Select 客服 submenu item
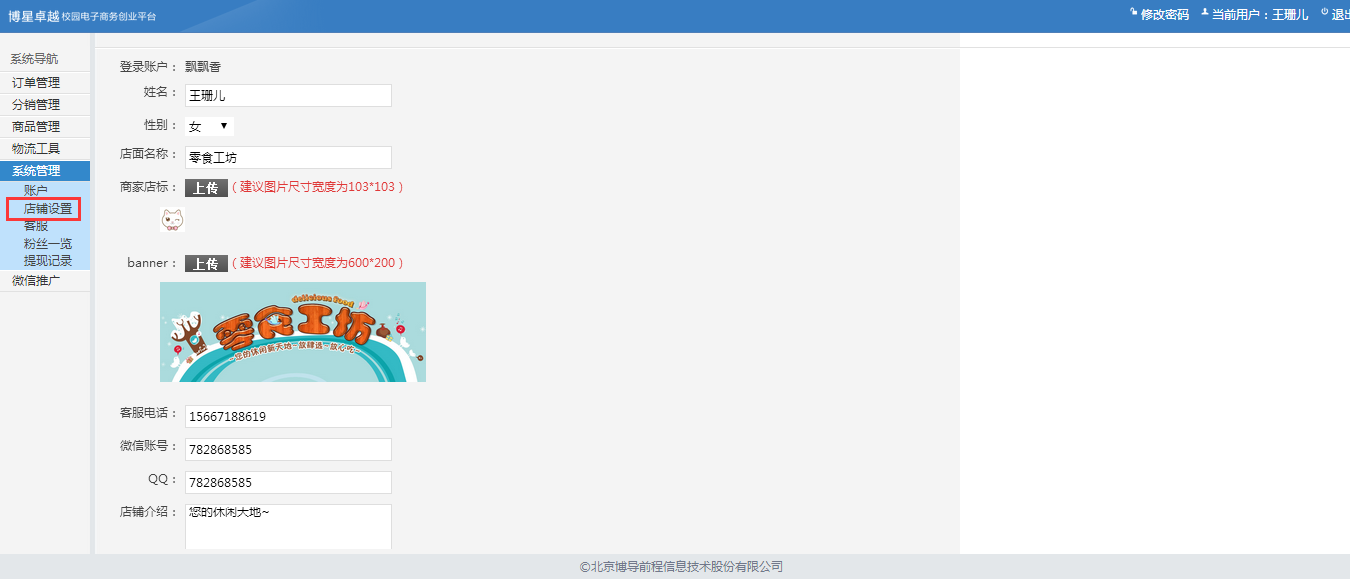1350x579 pixels. 36,226
